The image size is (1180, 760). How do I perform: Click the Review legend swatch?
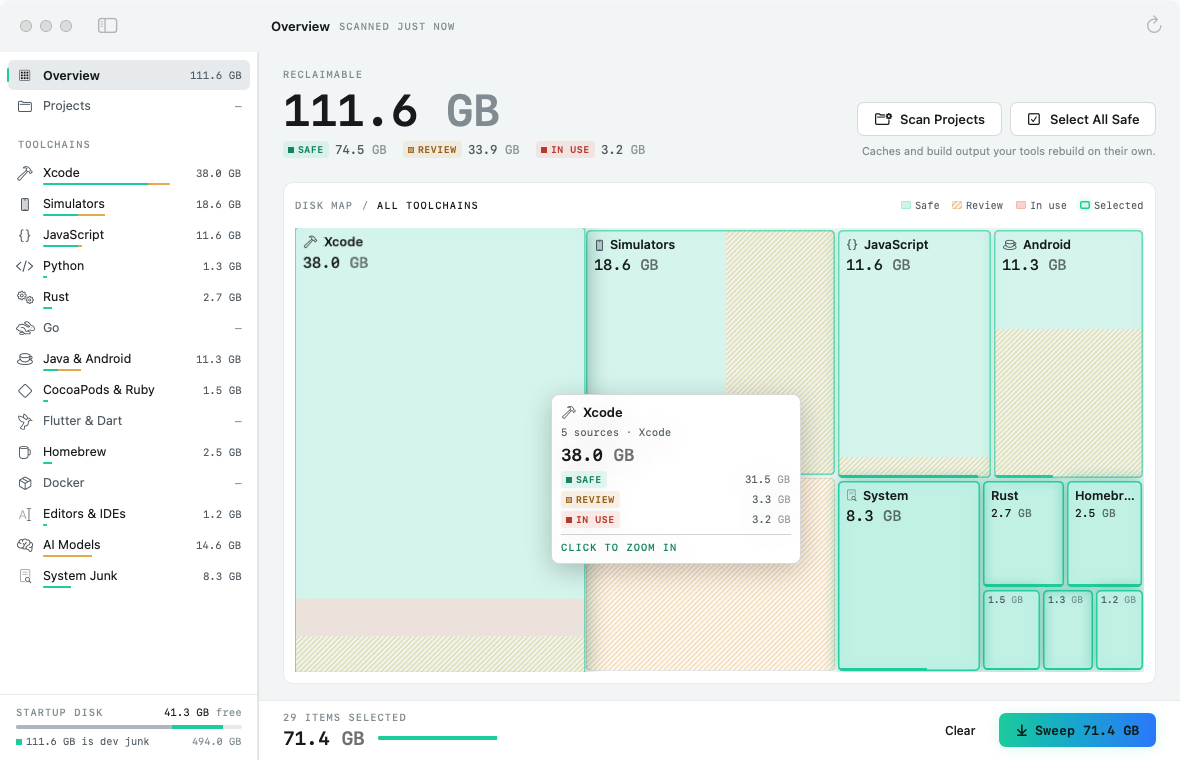click(x=956, y=205)
